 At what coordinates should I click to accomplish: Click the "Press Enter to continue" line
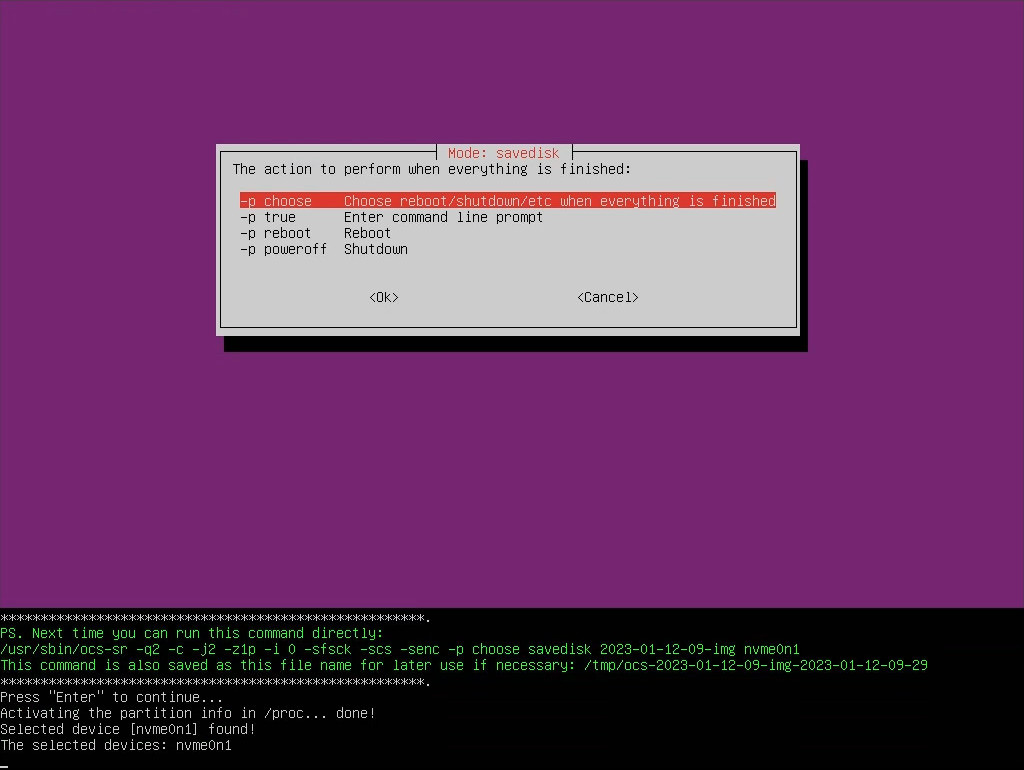pyautogui.click(x=112, y=697)
